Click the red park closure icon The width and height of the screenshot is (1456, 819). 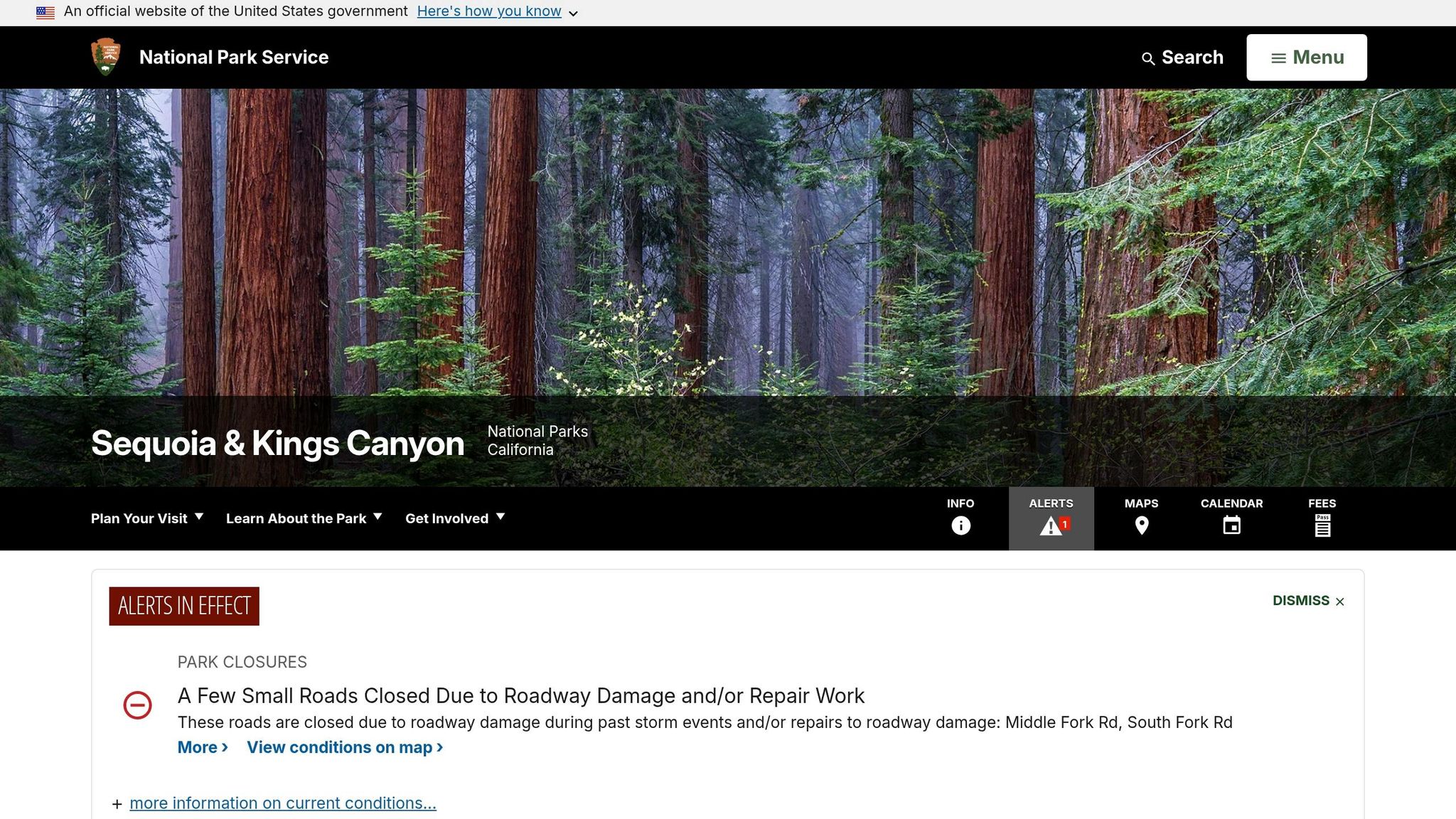[x=137, y=705]
